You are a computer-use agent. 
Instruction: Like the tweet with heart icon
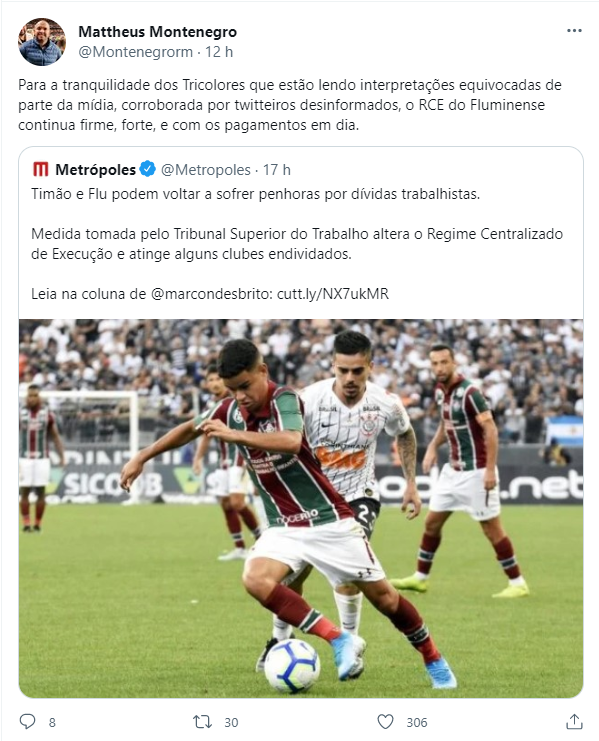pos(385,722)
